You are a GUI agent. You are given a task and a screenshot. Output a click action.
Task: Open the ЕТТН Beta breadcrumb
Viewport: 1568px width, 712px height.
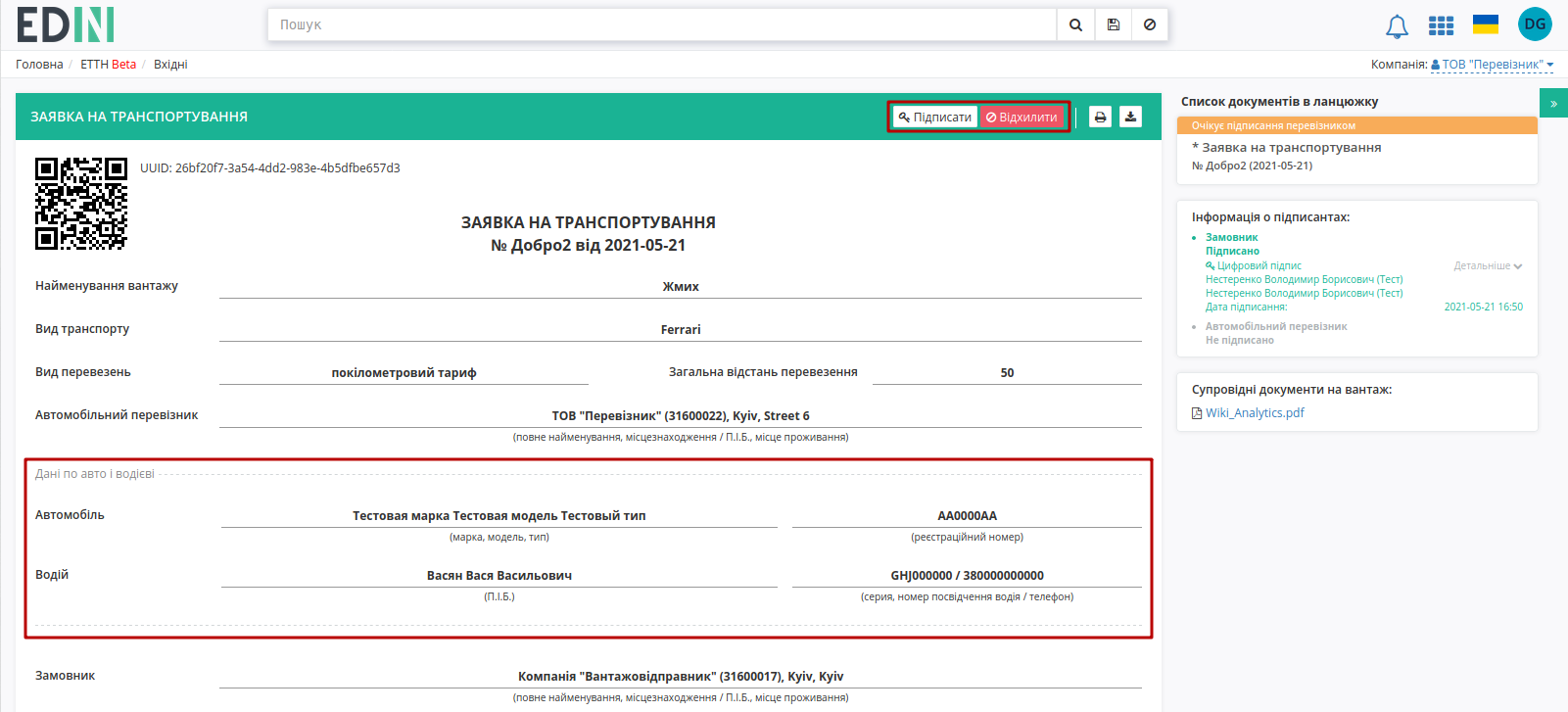108,65
